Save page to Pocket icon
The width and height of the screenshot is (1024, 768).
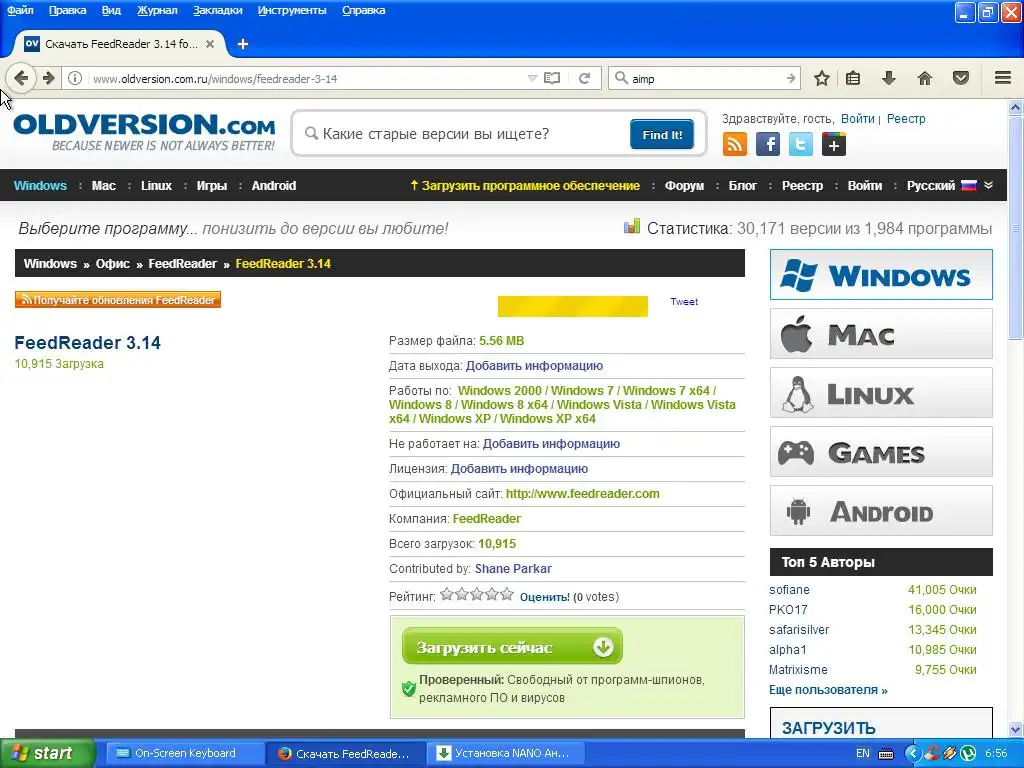coord(961,78)
